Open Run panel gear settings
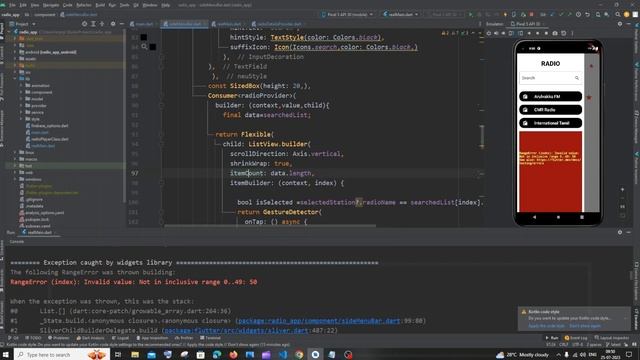 pyautogui.click(x=620, y=232)
